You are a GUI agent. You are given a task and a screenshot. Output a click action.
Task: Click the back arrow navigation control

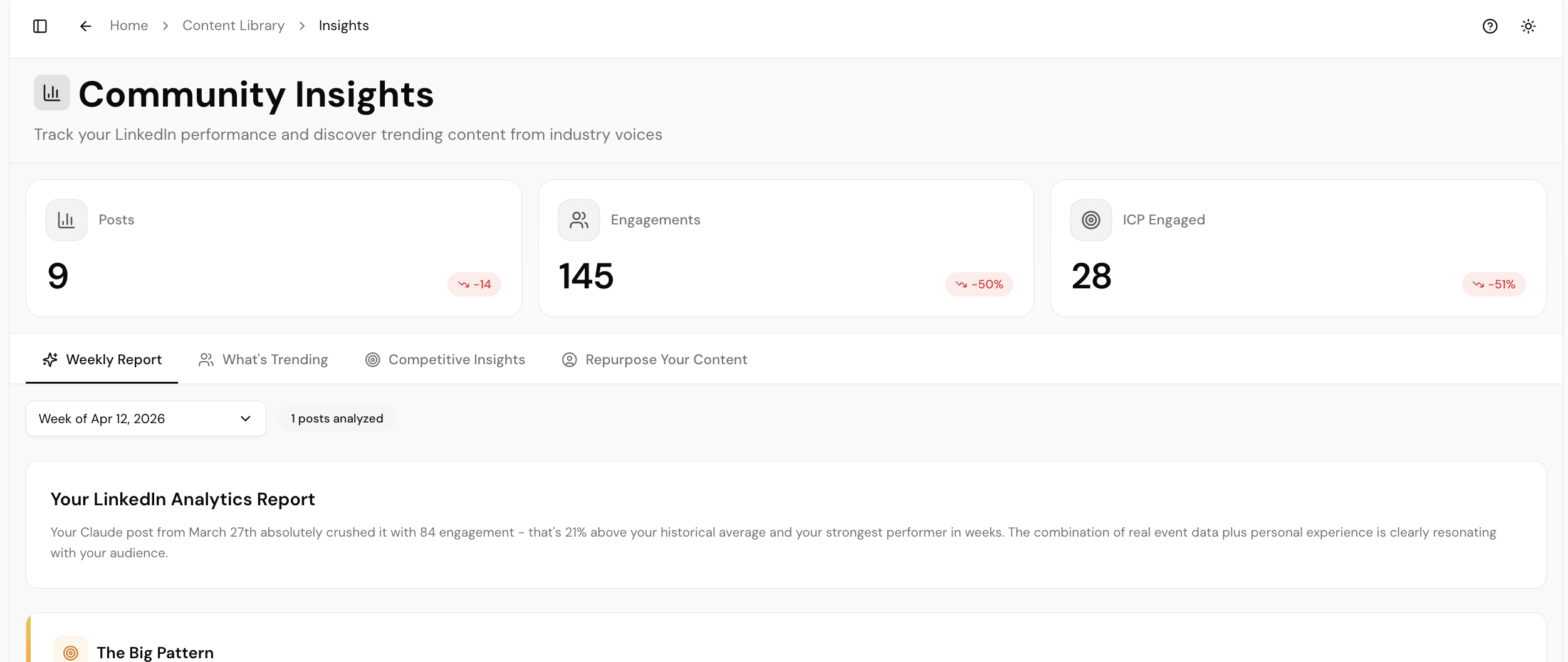tap(85, 26)
